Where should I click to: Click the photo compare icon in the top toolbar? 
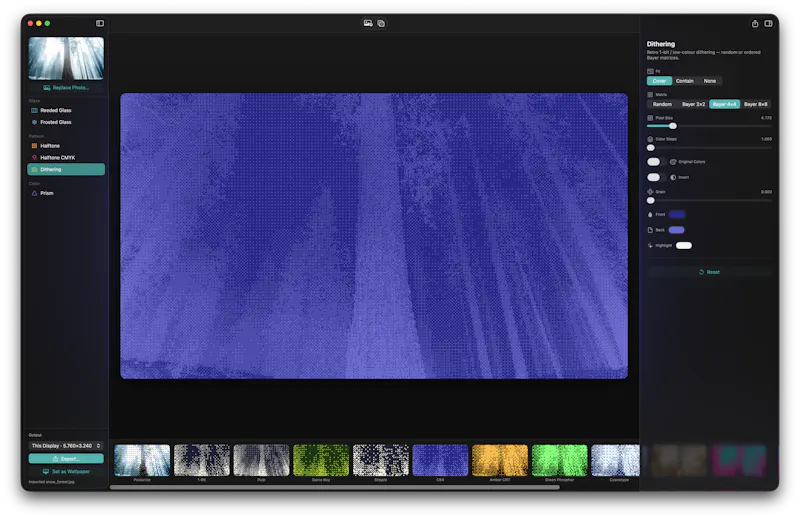[x=368, y=23]
